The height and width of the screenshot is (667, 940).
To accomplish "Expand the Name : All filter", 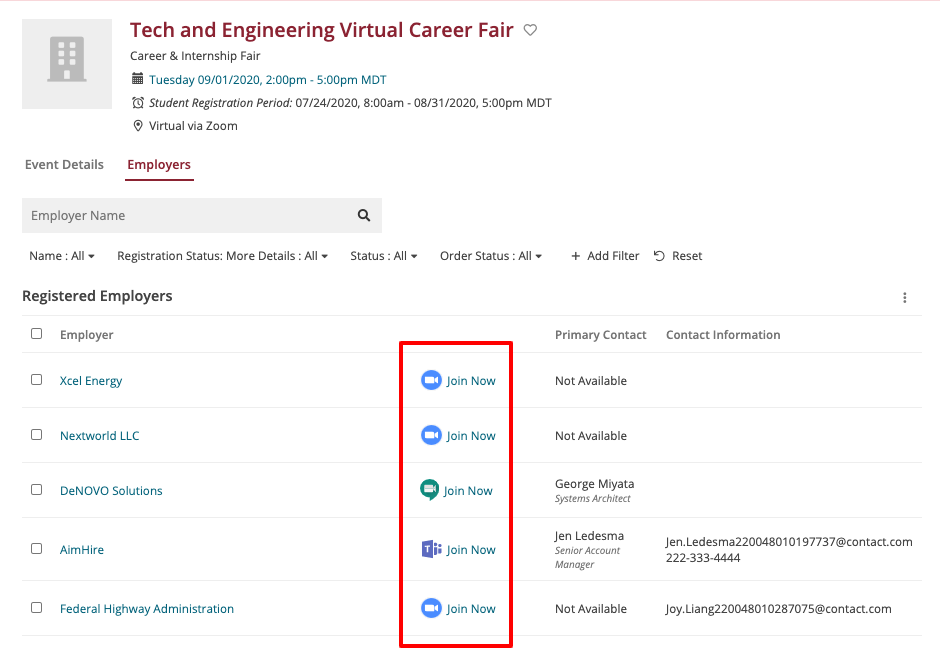I will coord(62,256).
